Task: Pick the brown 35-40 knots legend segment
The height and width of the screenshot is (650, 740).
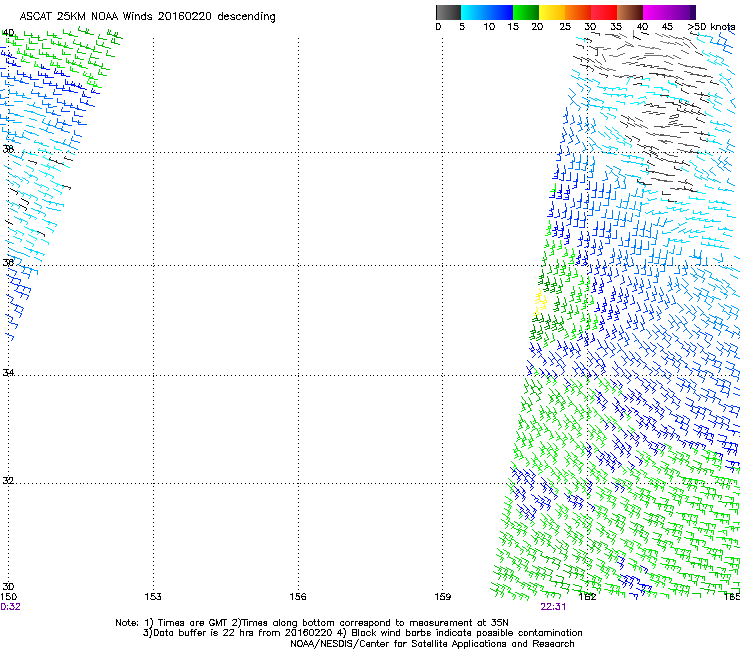Action: point(630,12)
